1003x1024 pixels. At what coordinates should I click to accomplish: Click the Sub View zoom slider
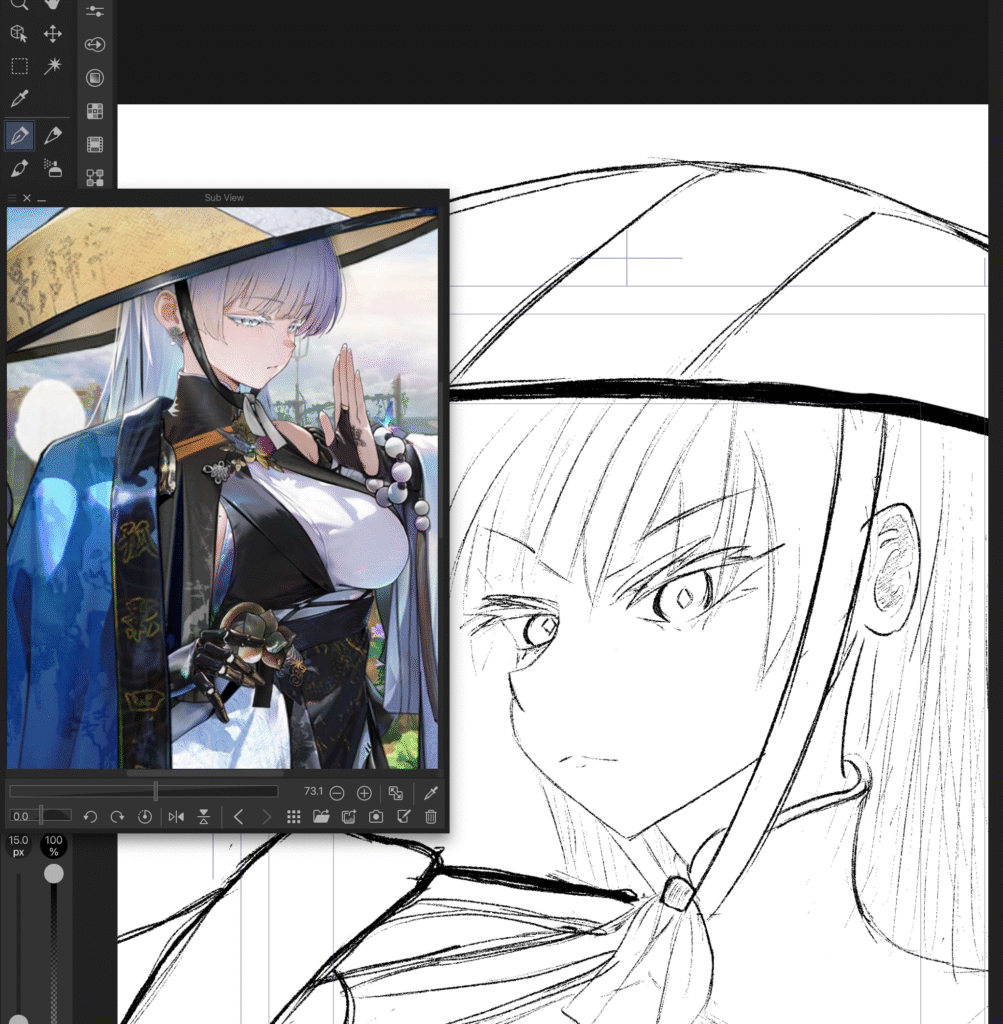[155, 791]
